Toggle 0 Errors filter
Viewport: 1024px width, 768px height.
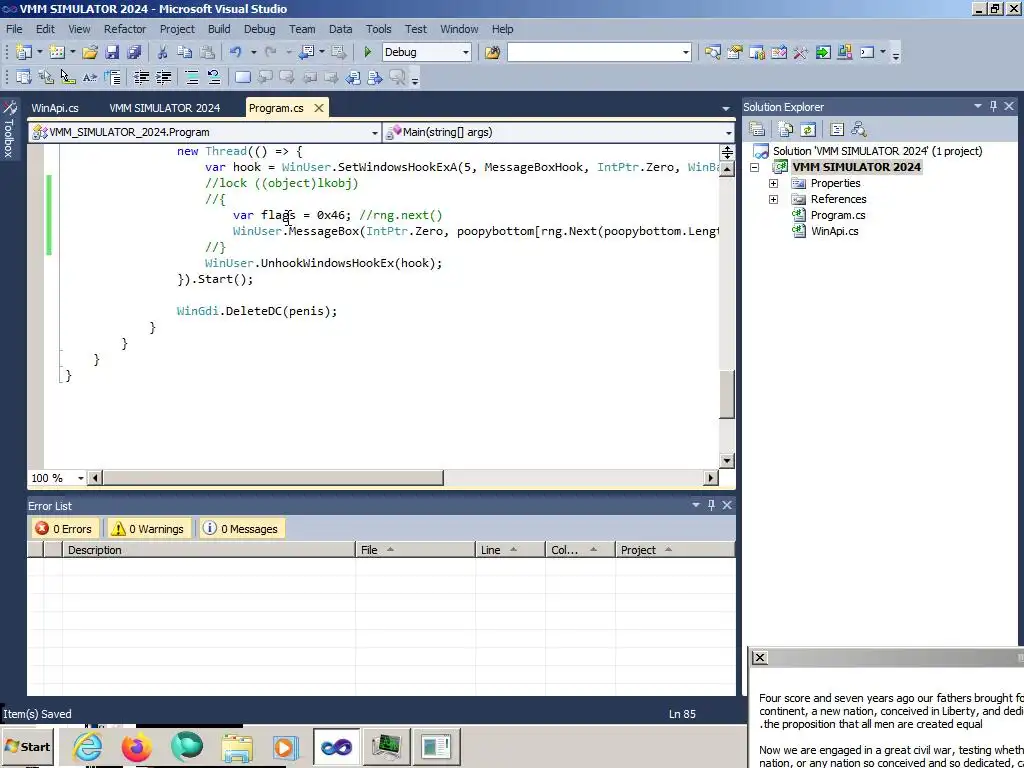coord(63,529)
